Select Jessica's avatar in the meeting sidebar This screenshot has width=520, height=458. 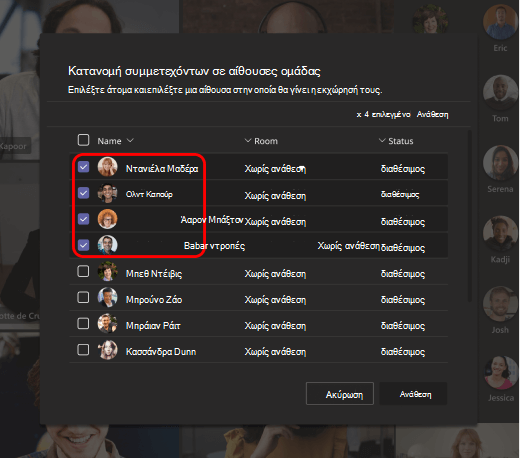pos(500,373)
